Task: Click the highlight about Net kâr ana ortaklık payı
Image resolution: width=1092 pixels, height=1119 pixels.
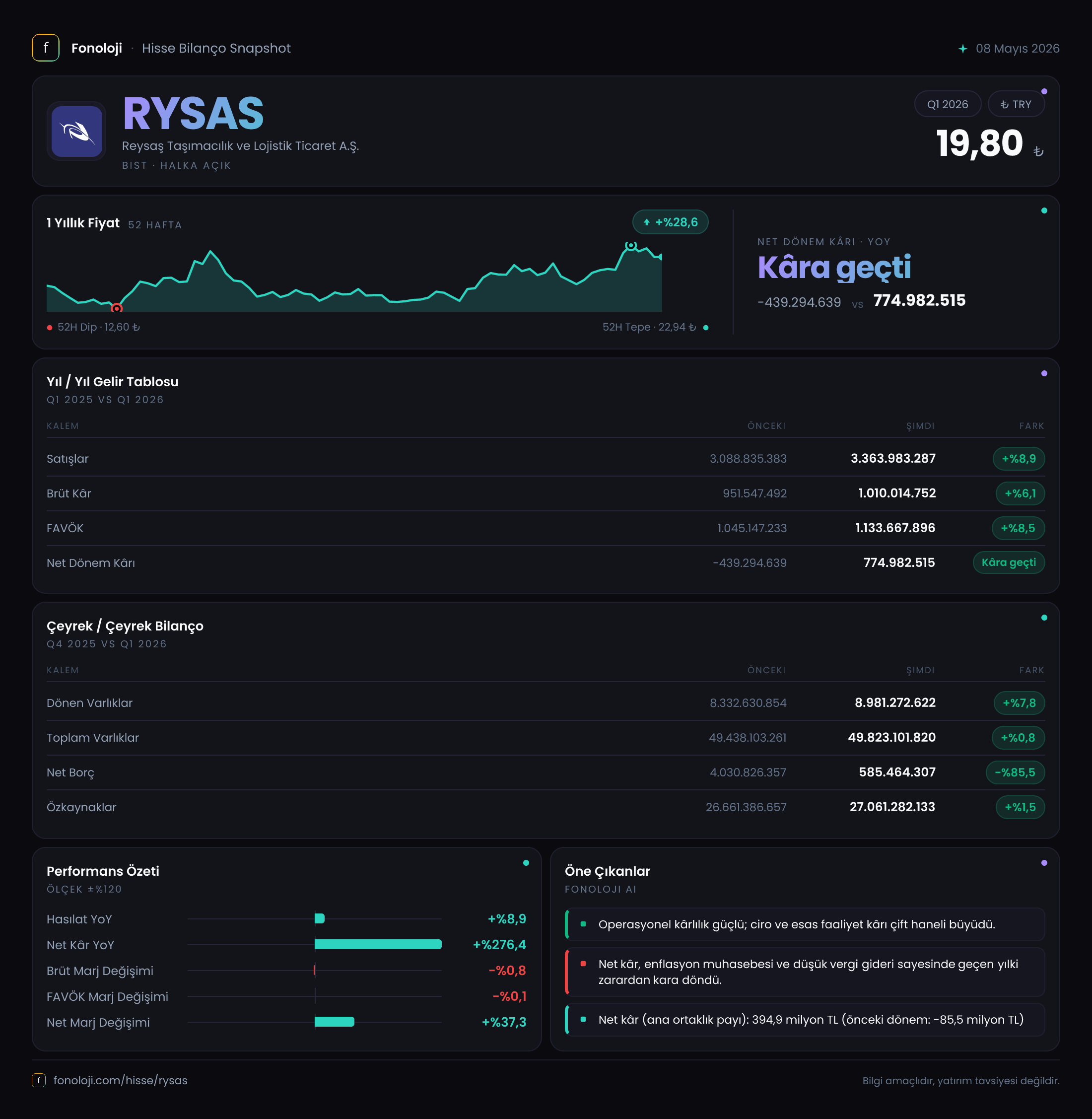Action: coord(805,1019)
